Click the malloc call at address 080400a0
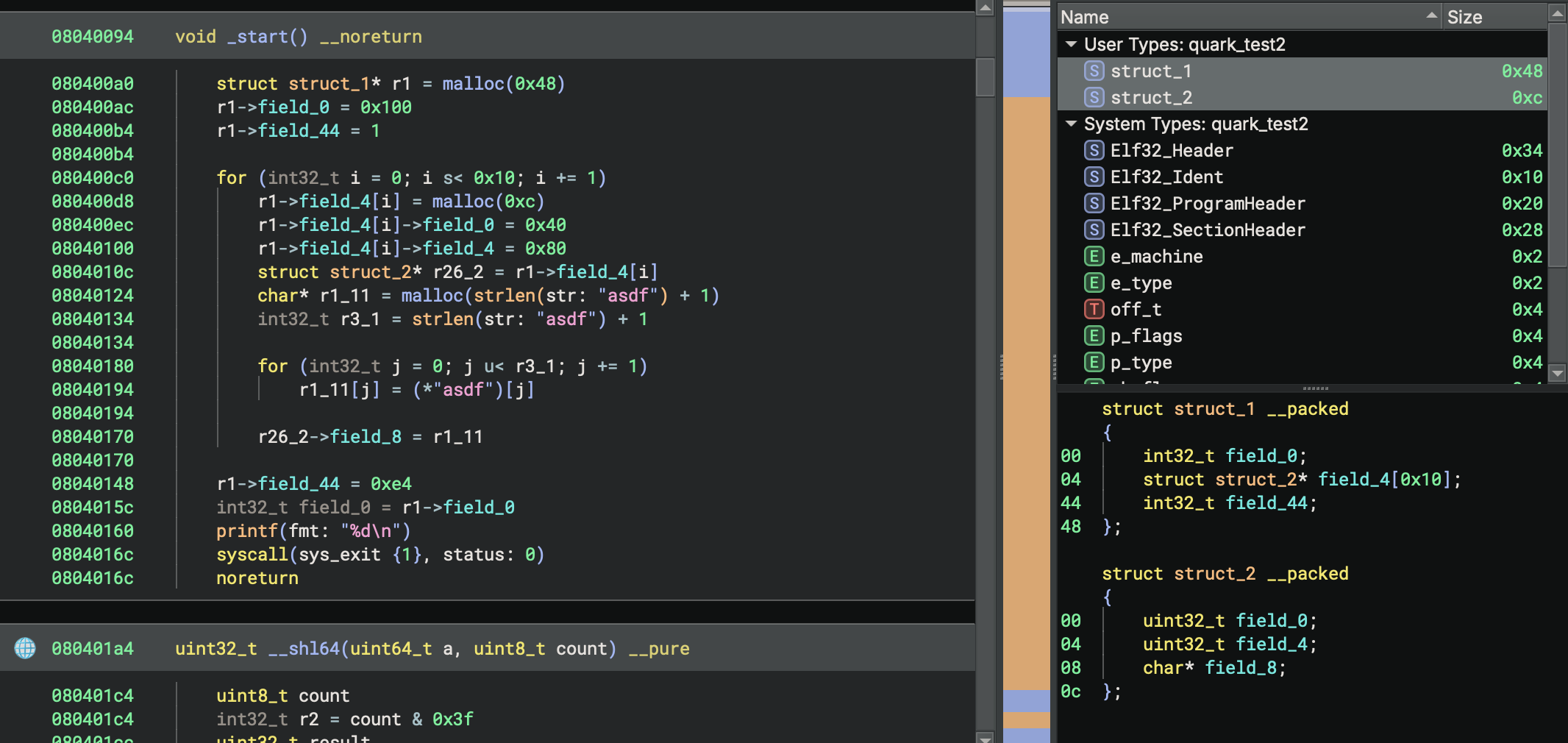This screenshot has width=1568, height=743. tap(473, 84)
